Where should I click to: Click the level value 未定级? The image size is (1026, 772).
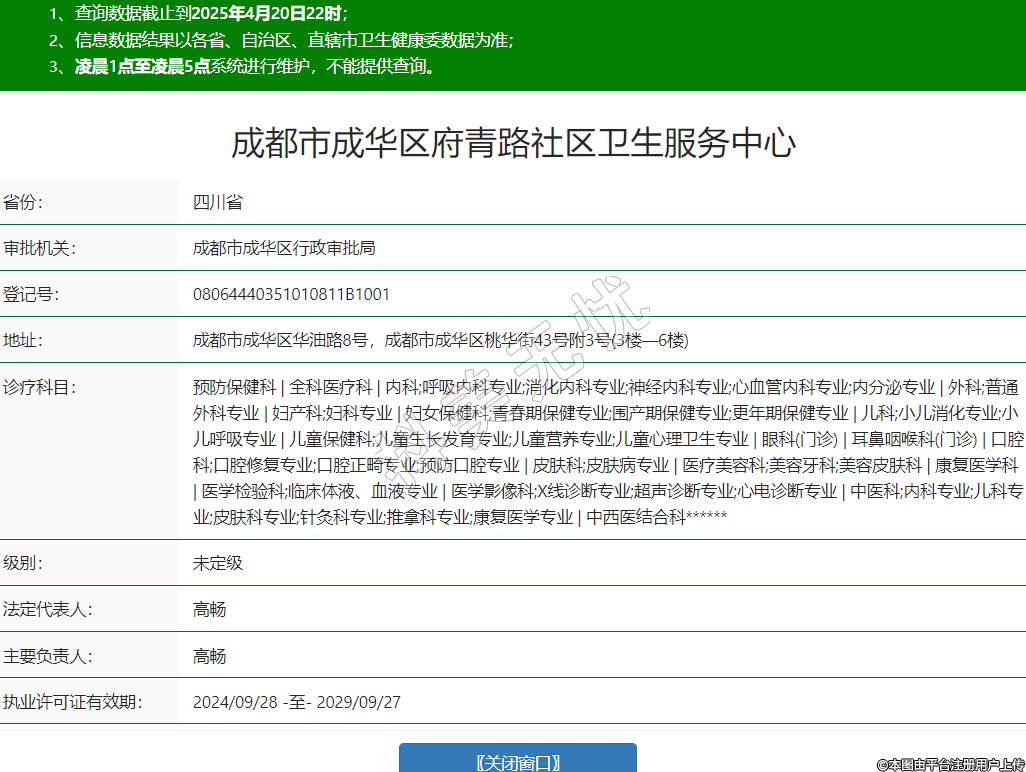(x=218, y=563)
